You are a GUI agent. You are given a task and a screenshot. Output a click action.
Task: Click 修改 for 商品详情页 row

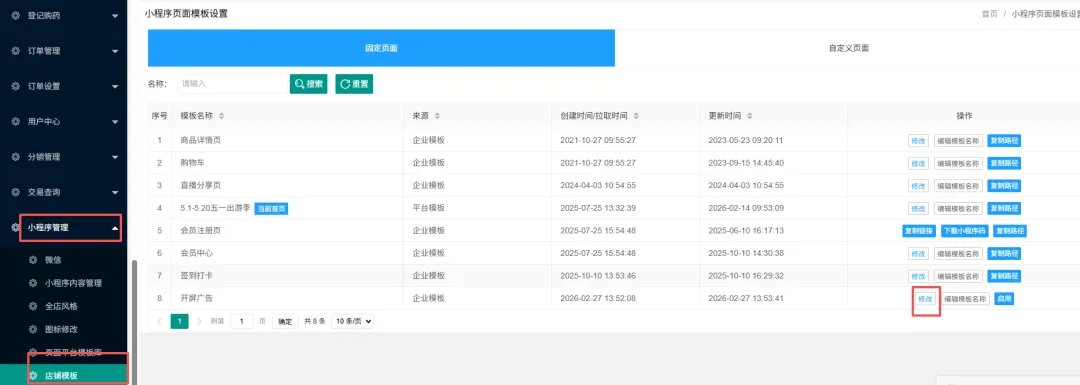918,141
